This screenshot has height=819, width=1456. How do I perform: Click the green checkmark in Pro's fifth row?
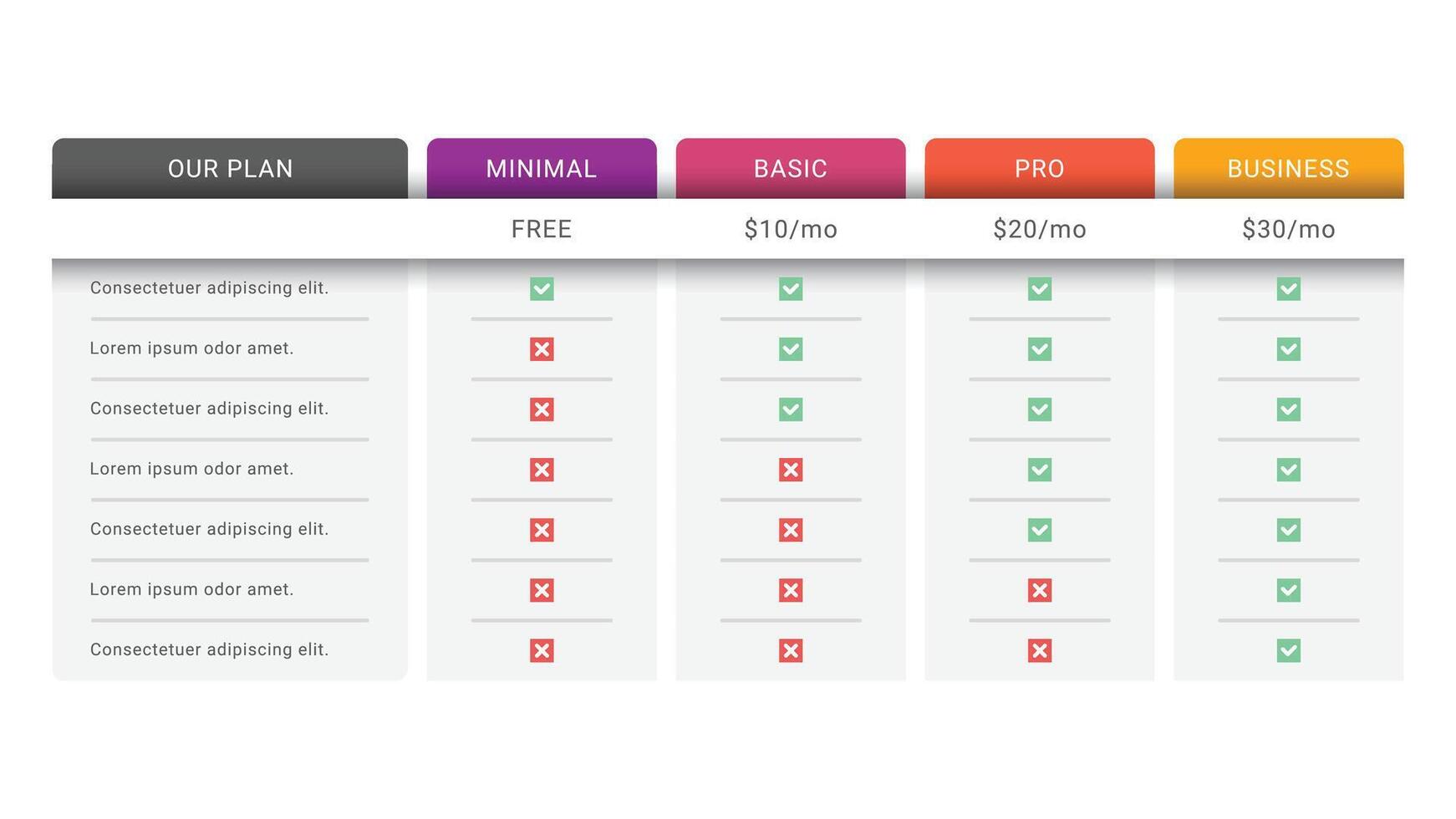point(1039,530)
